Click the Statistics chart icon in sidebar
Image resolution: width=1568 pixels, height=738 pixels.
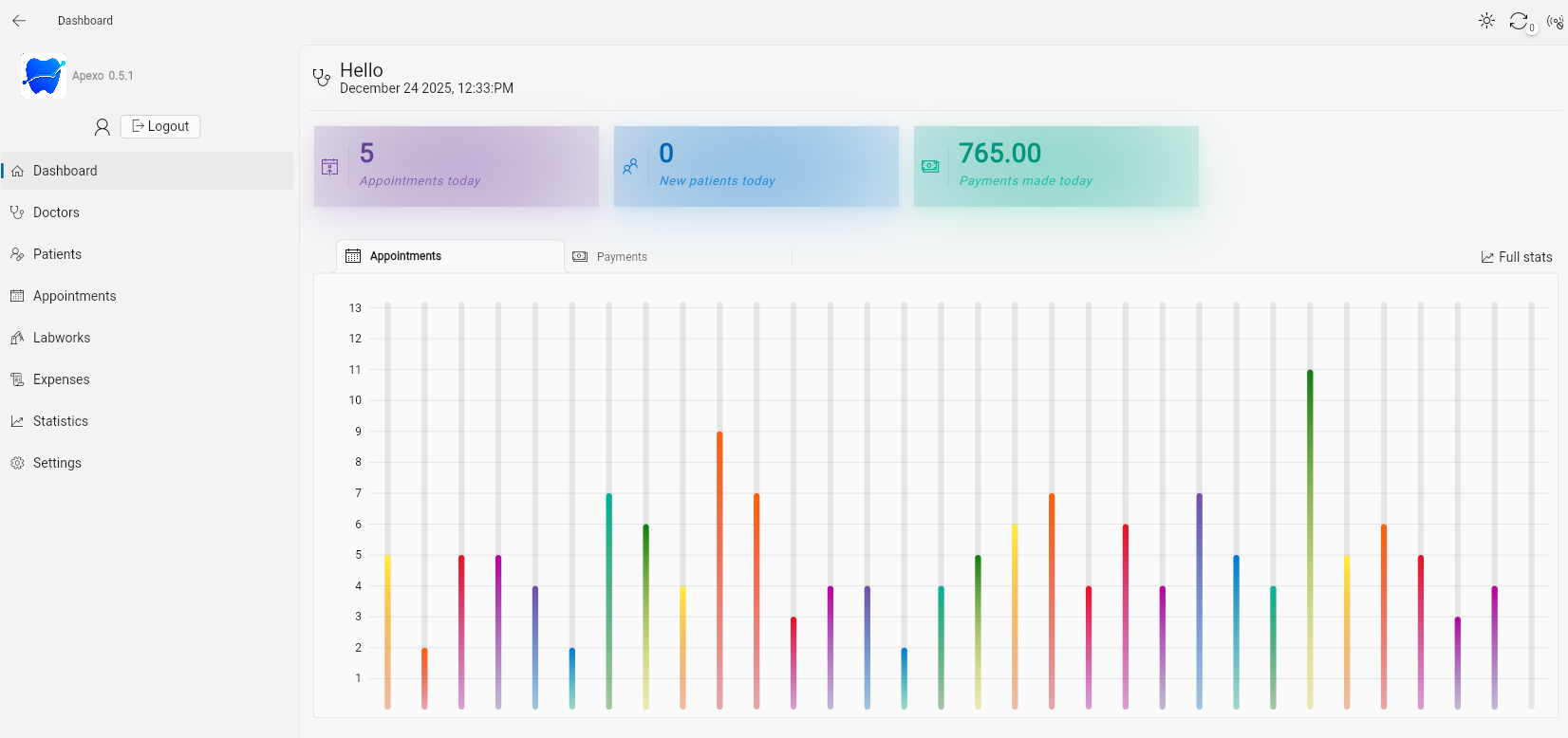[x=17, y=421]
